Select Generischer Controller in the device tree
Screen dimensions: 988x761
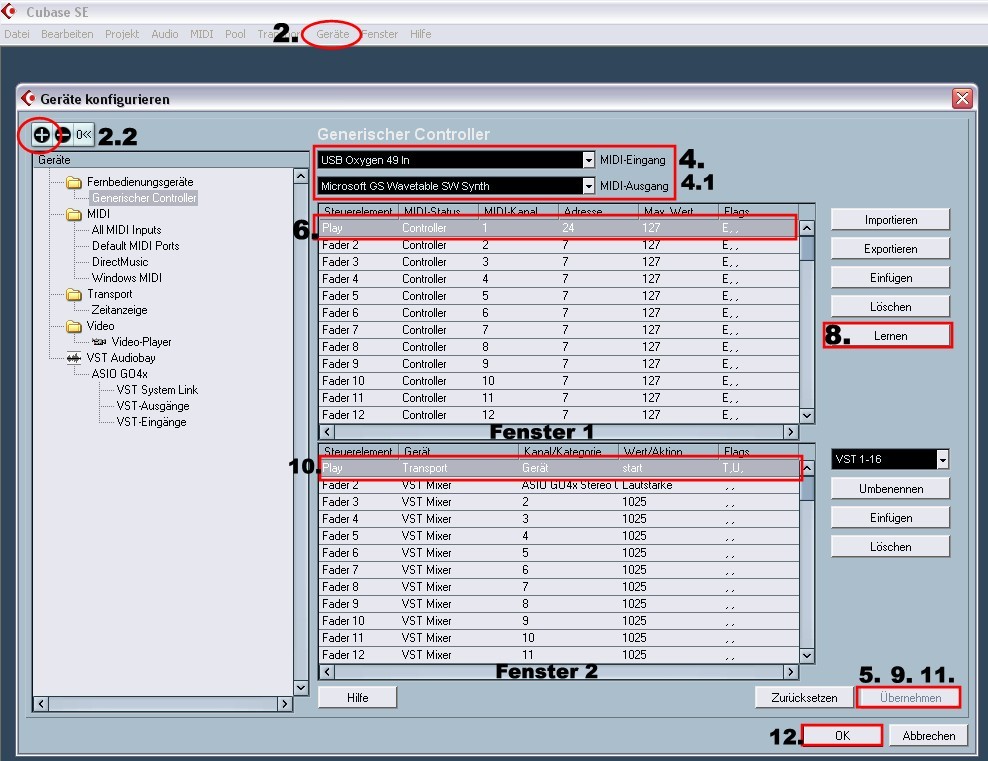coord(144,198)
